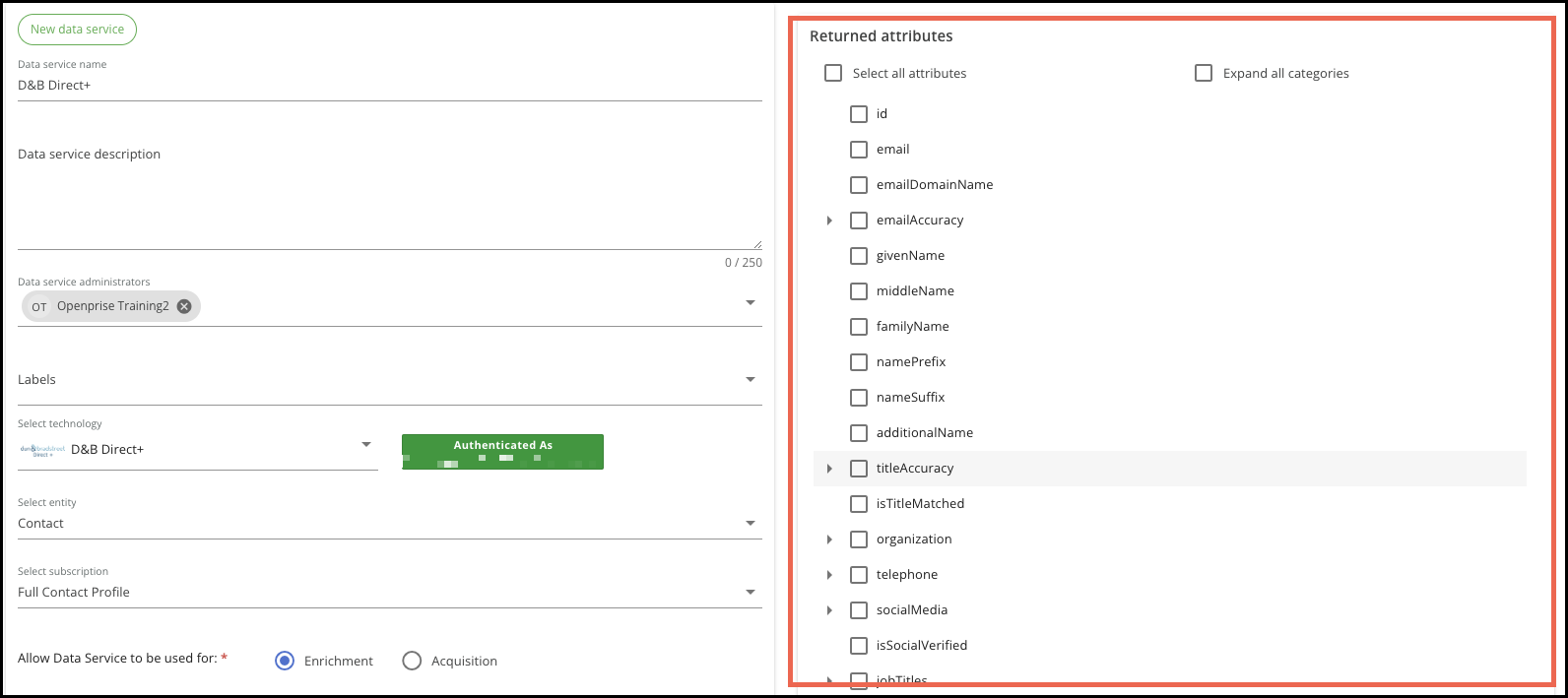Open the Select entity dropdown
This screenshot has height=698, width=1568.
tap(751, 524)
